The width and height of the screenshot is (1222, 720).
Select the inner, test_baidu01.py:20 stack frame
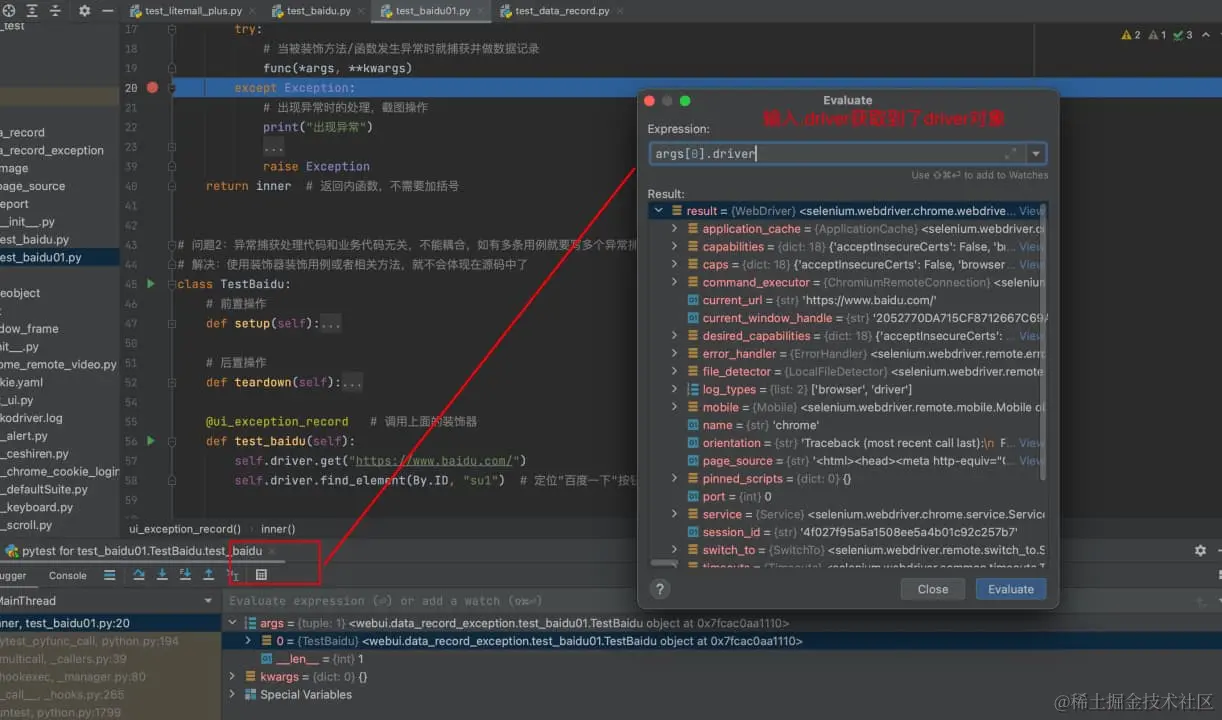pos(110,623)
